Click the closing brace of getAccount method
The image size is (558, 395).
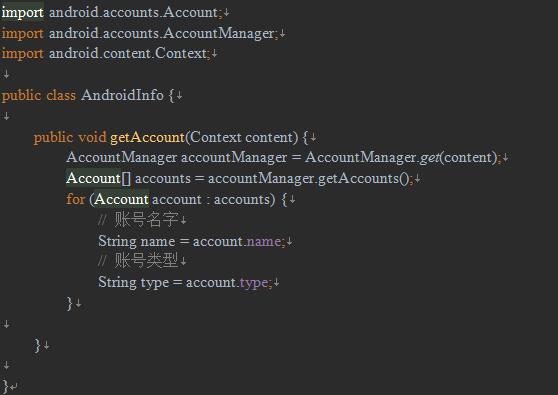pos(38,345)
